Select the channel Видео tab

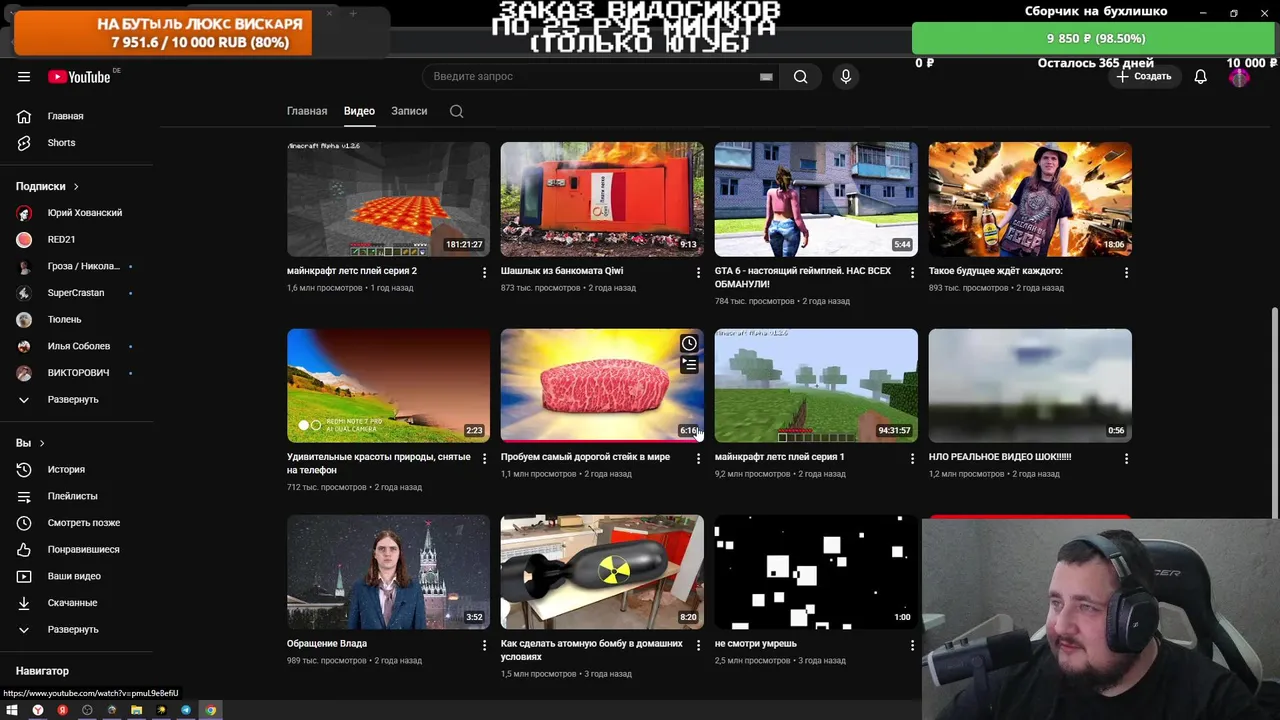(359, 111)
